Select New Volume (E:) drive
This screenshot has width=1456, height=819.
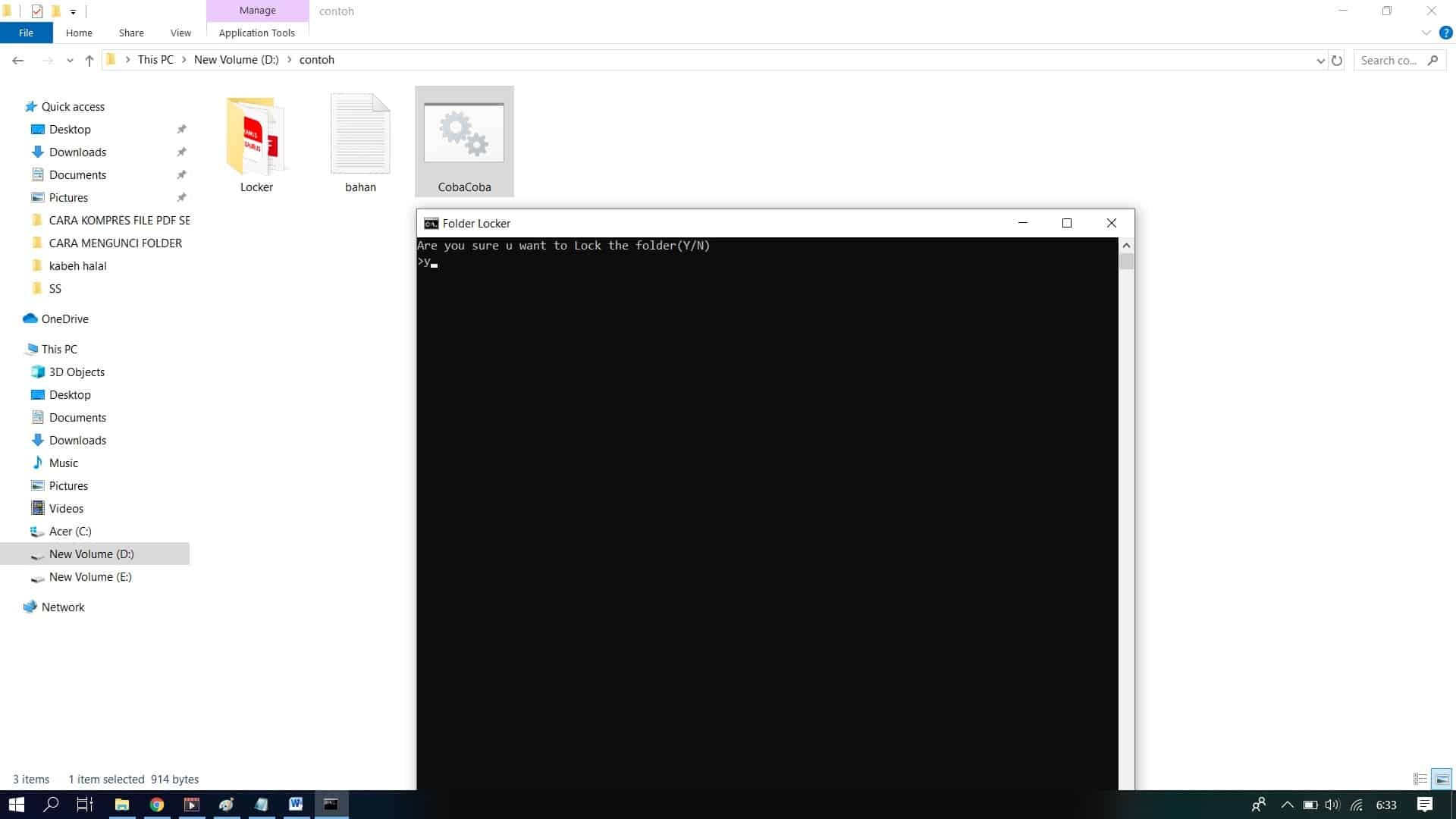click(90, 577)
